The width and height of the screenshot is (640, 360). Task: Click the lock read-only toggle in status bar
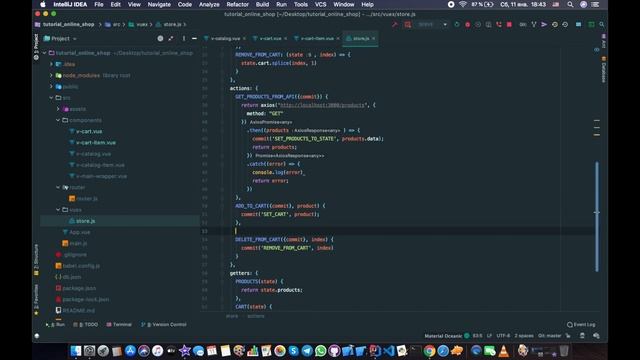click(568, 336)
